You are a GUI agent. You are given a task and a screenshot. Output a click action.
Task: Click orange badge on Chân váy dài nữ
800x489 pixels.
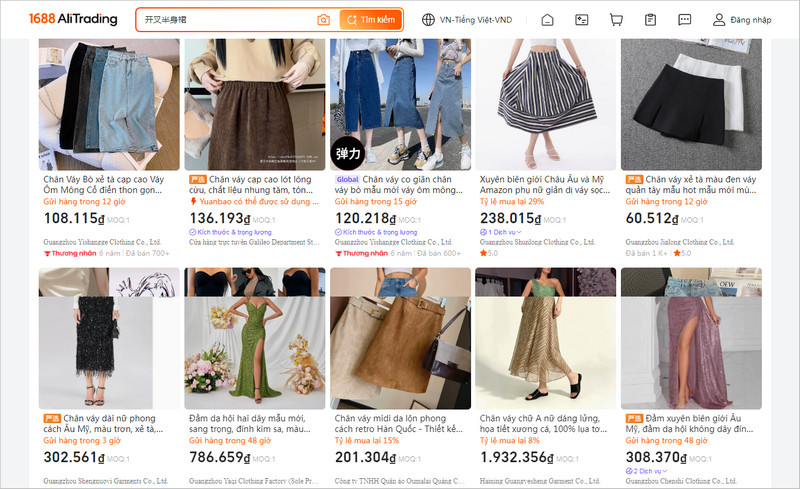coord(52,418)
